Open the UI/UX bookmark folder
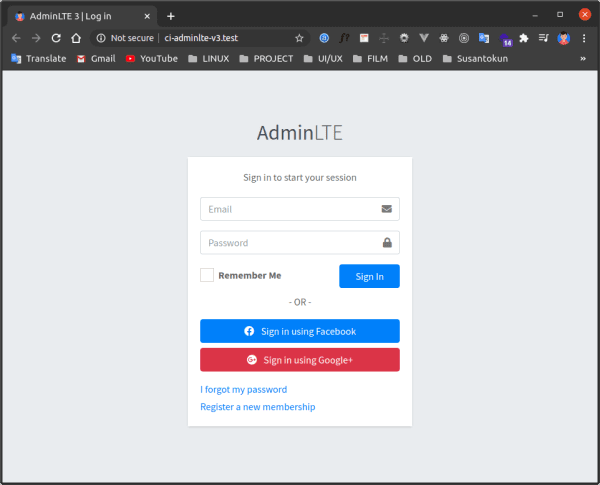 [323, 59]
